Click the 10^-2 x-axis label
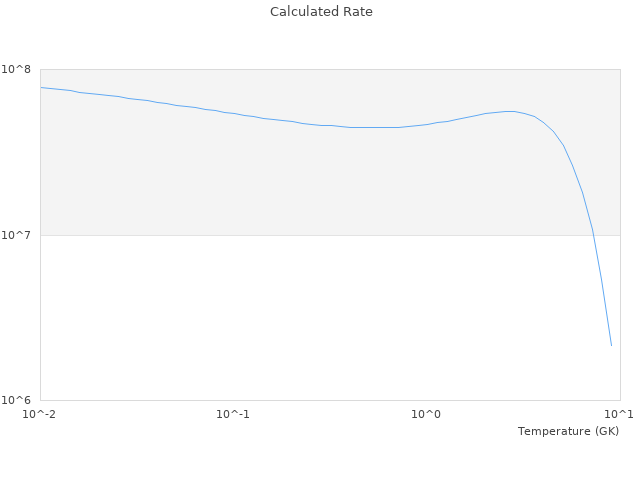 tap(40, 415)
